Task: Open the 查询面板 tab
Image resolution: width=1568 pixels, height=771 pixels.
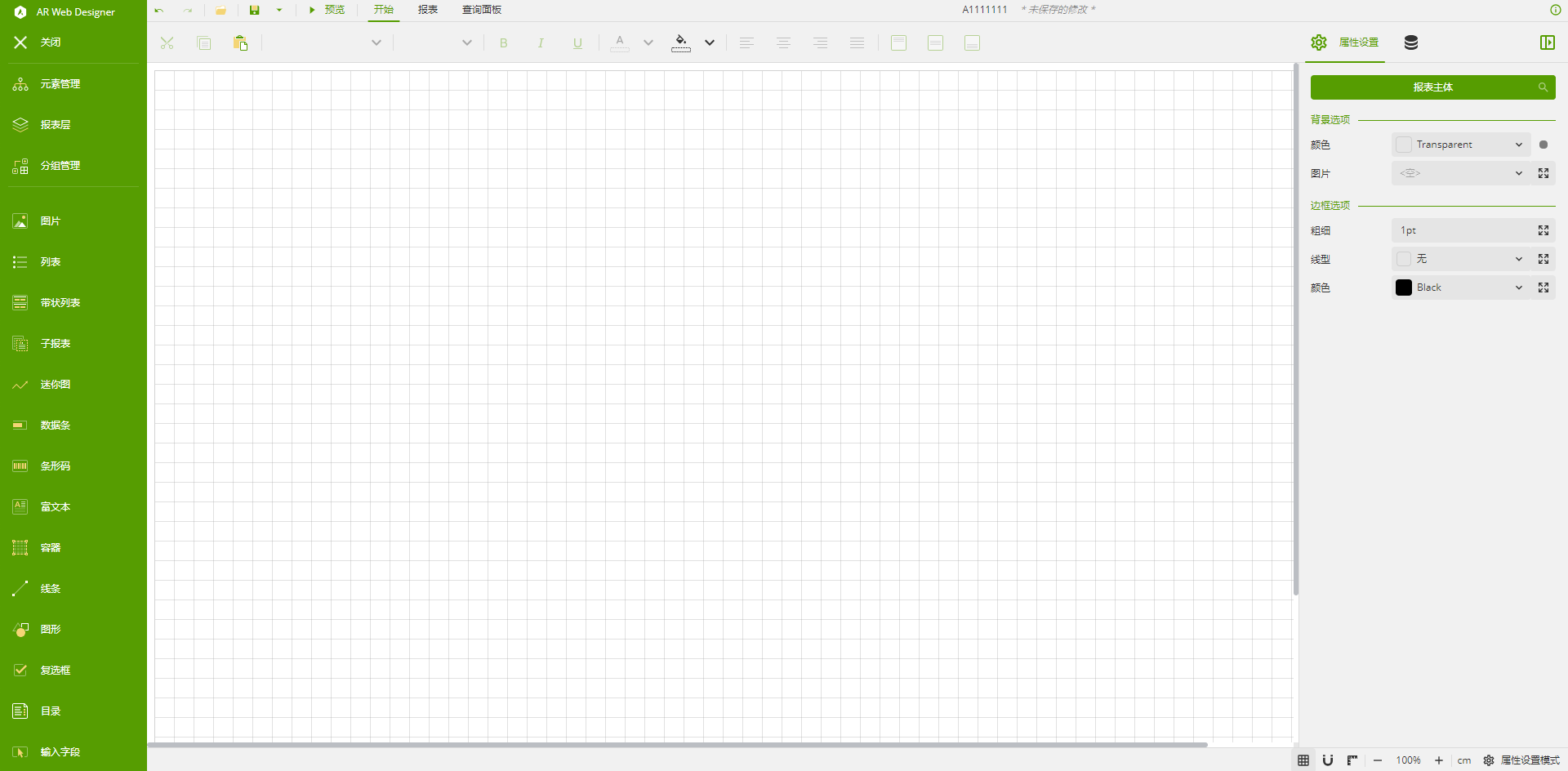Action: click(x=482, y=10)
